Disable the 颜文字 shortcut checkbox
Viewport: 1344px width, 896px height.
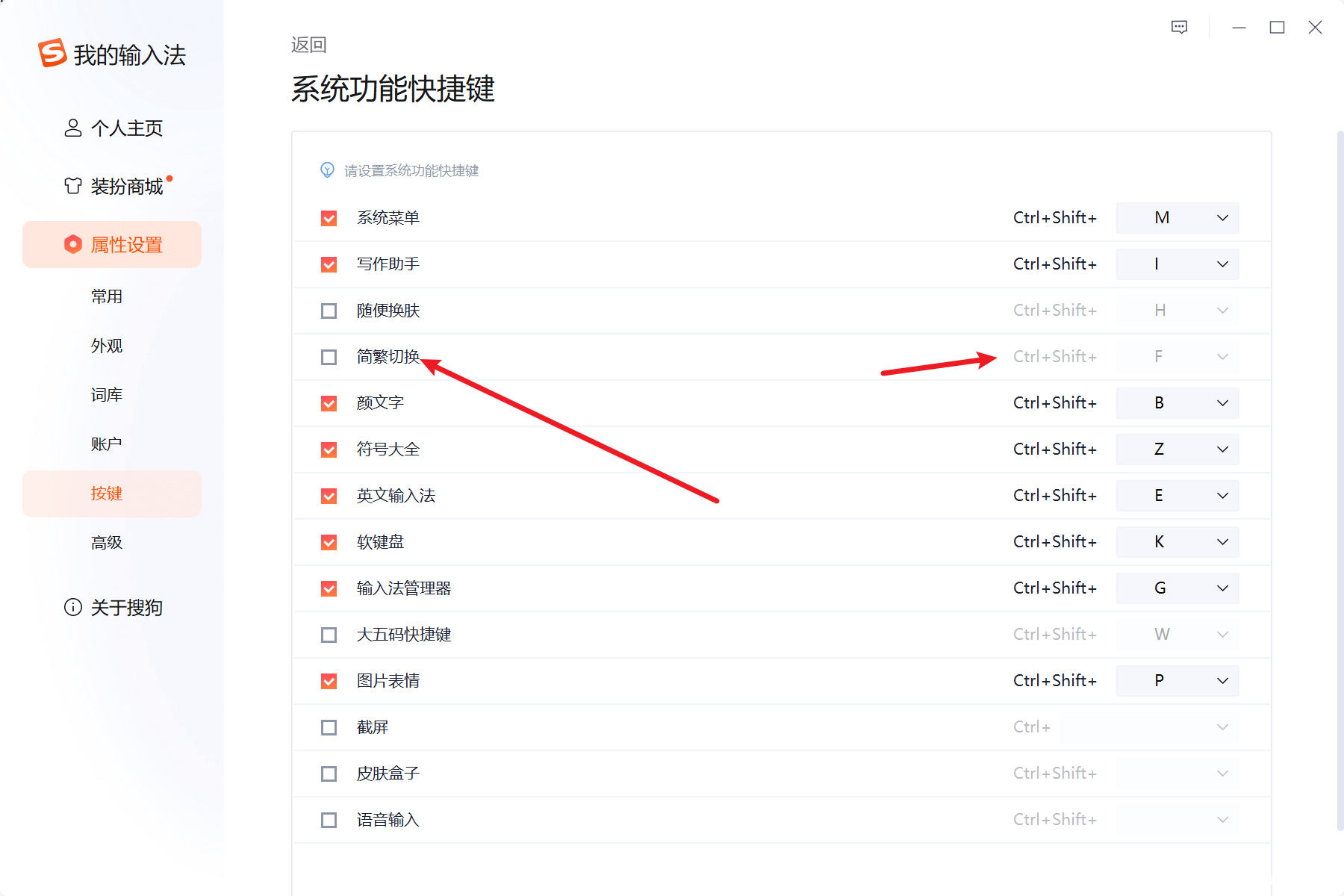click(329, 402)
